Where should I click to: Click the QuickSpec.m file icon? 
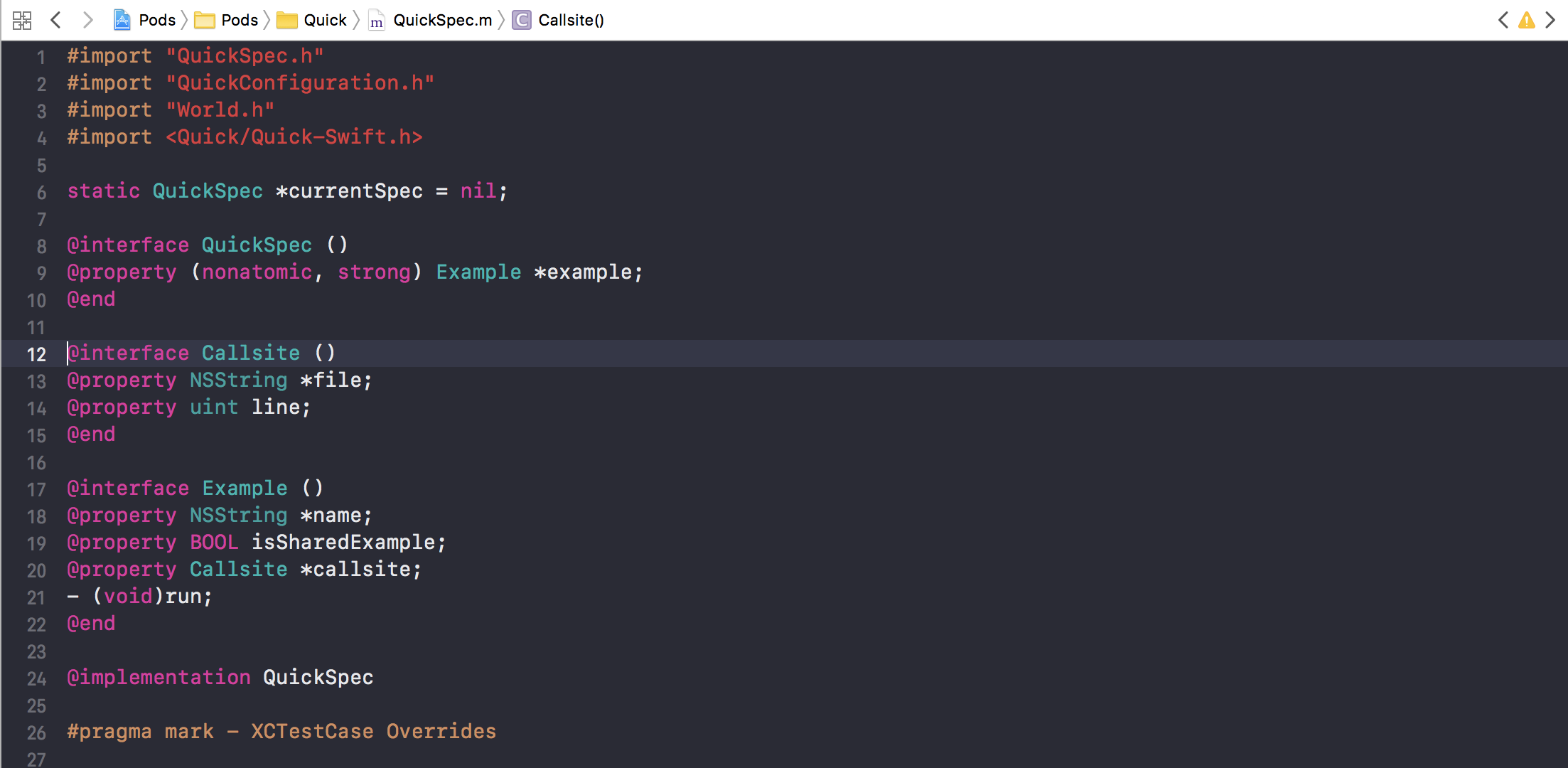pyautogui.click(x=377, y=20)
